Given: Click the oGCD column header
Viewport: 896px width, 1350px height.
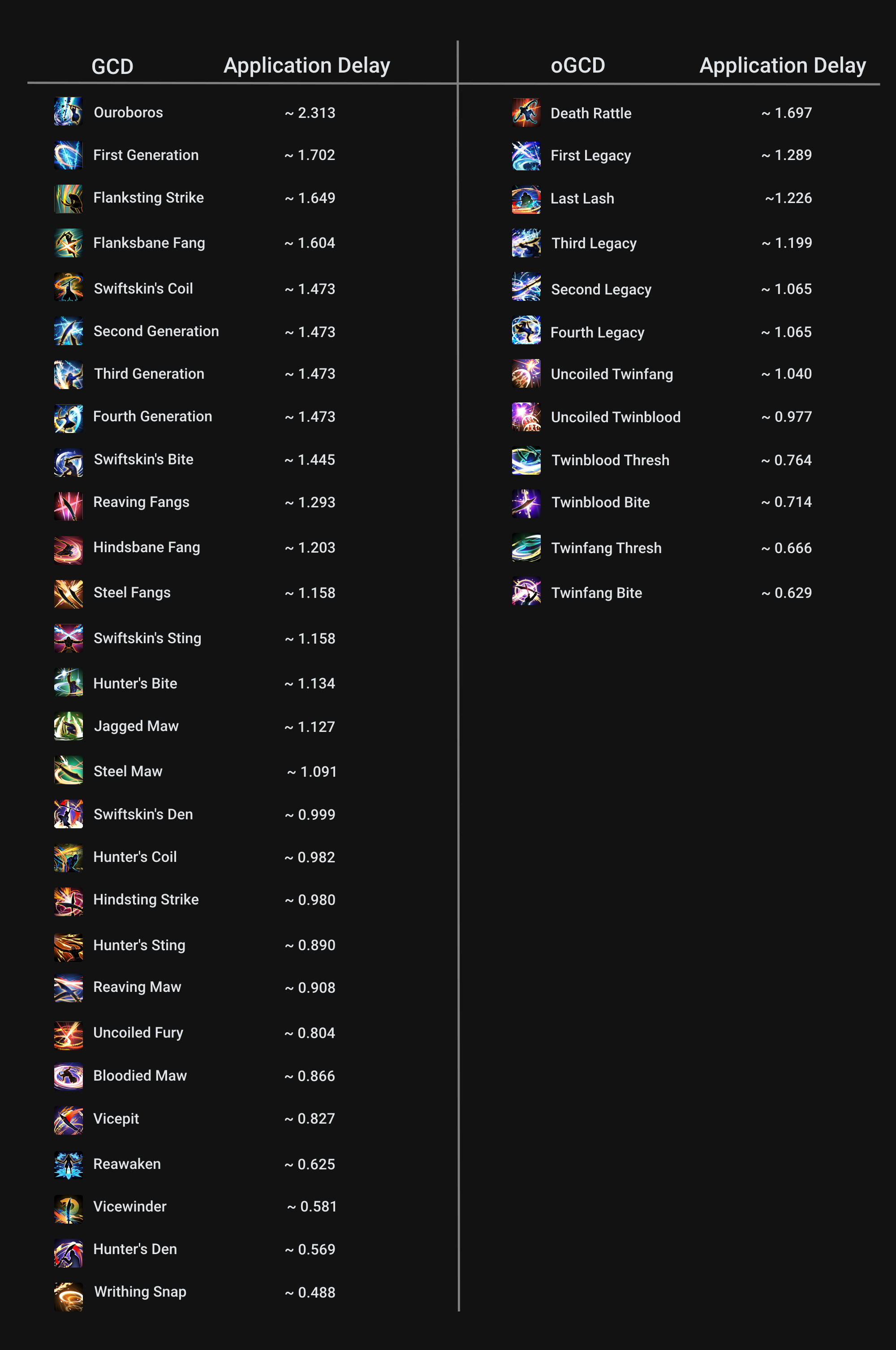Looking at the screenshot, I should coord(578,65).
